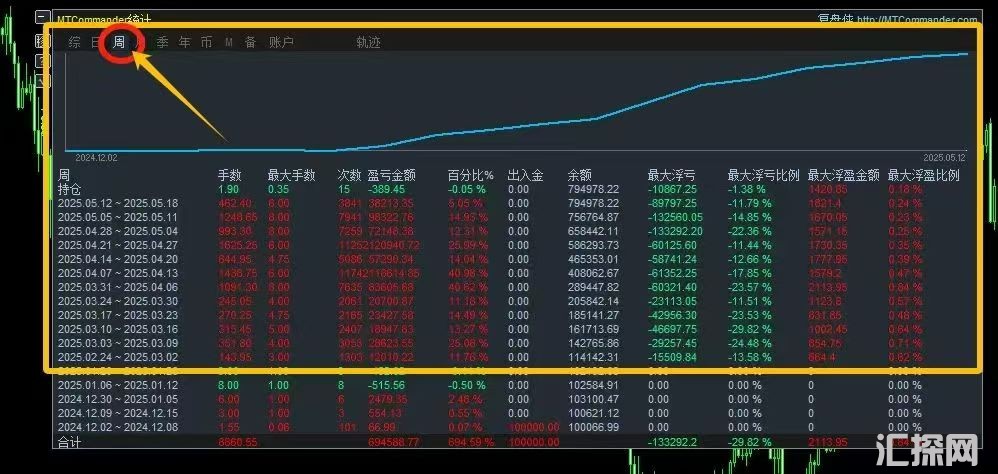Switch to the 综 summary tab

[x=74, y=43]
